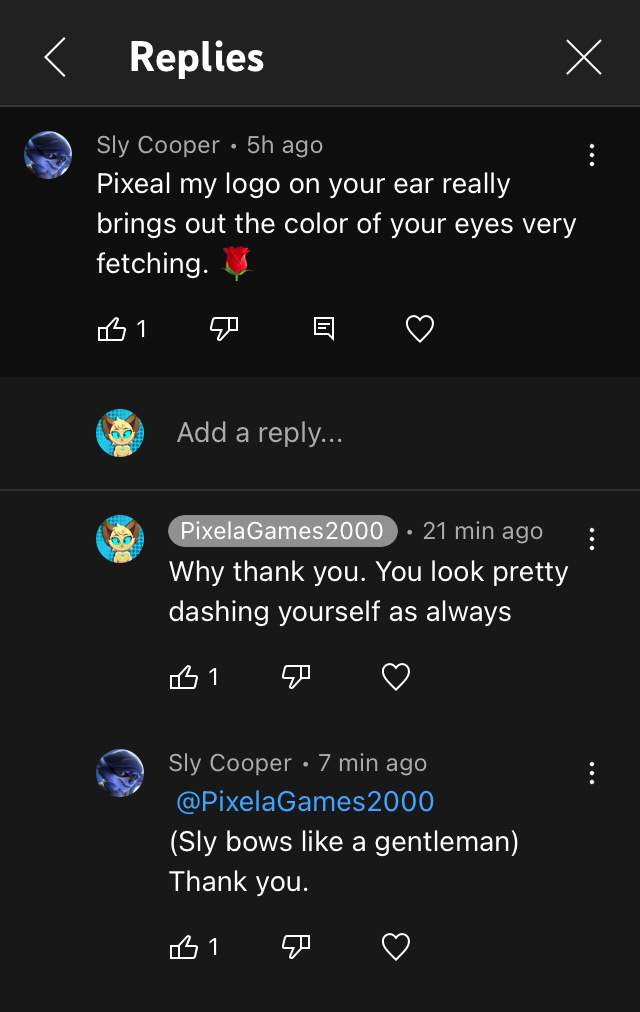Open options menu for PixelaGames2000's reply
The image size is (640, 1012).
click(591, 540)
